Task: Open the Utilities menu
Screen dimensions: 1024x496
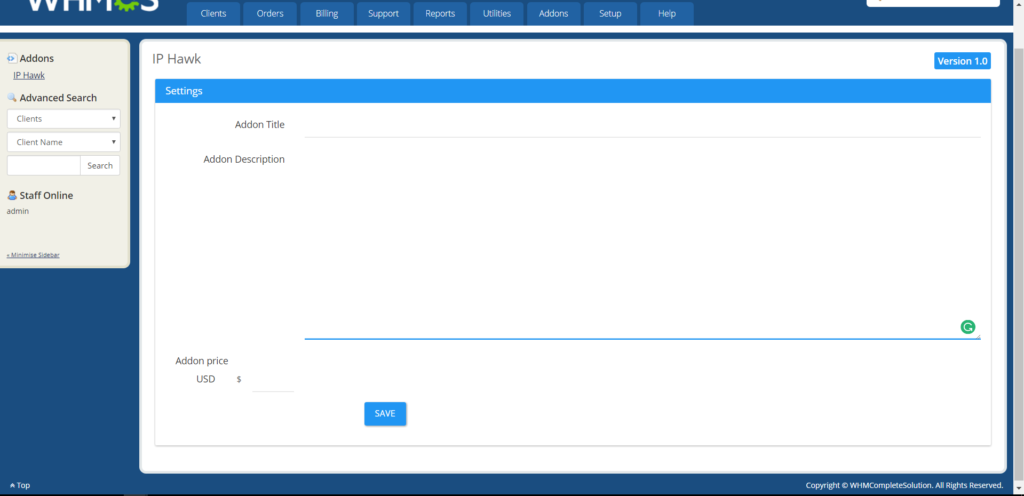Action: pyautogui.click(x=497, y=14)
